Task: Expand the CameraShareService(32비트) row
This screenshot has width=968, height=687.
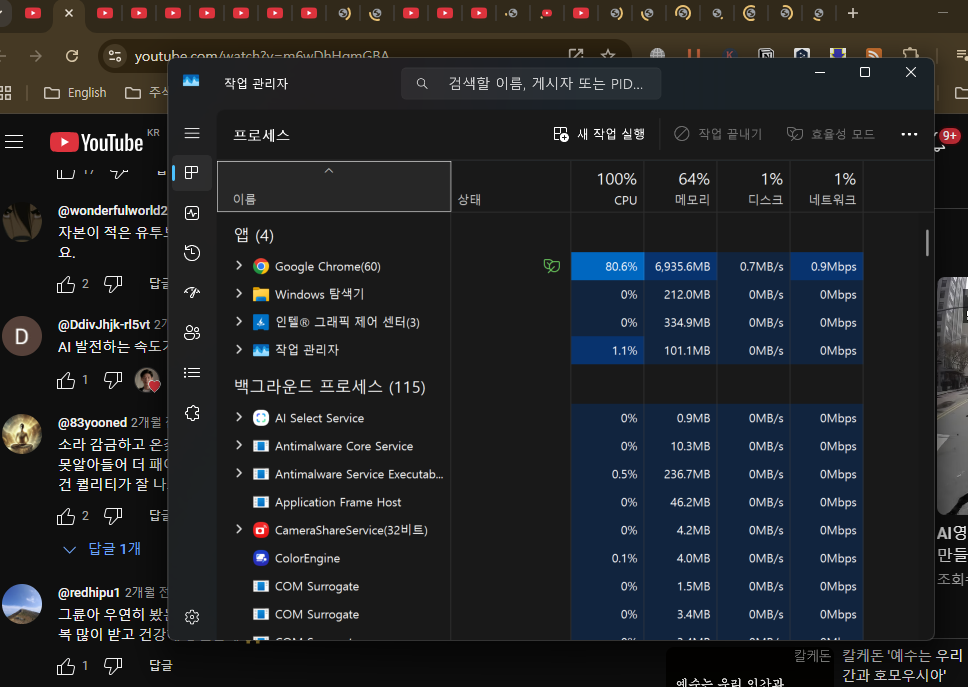Action: (239, 529)
